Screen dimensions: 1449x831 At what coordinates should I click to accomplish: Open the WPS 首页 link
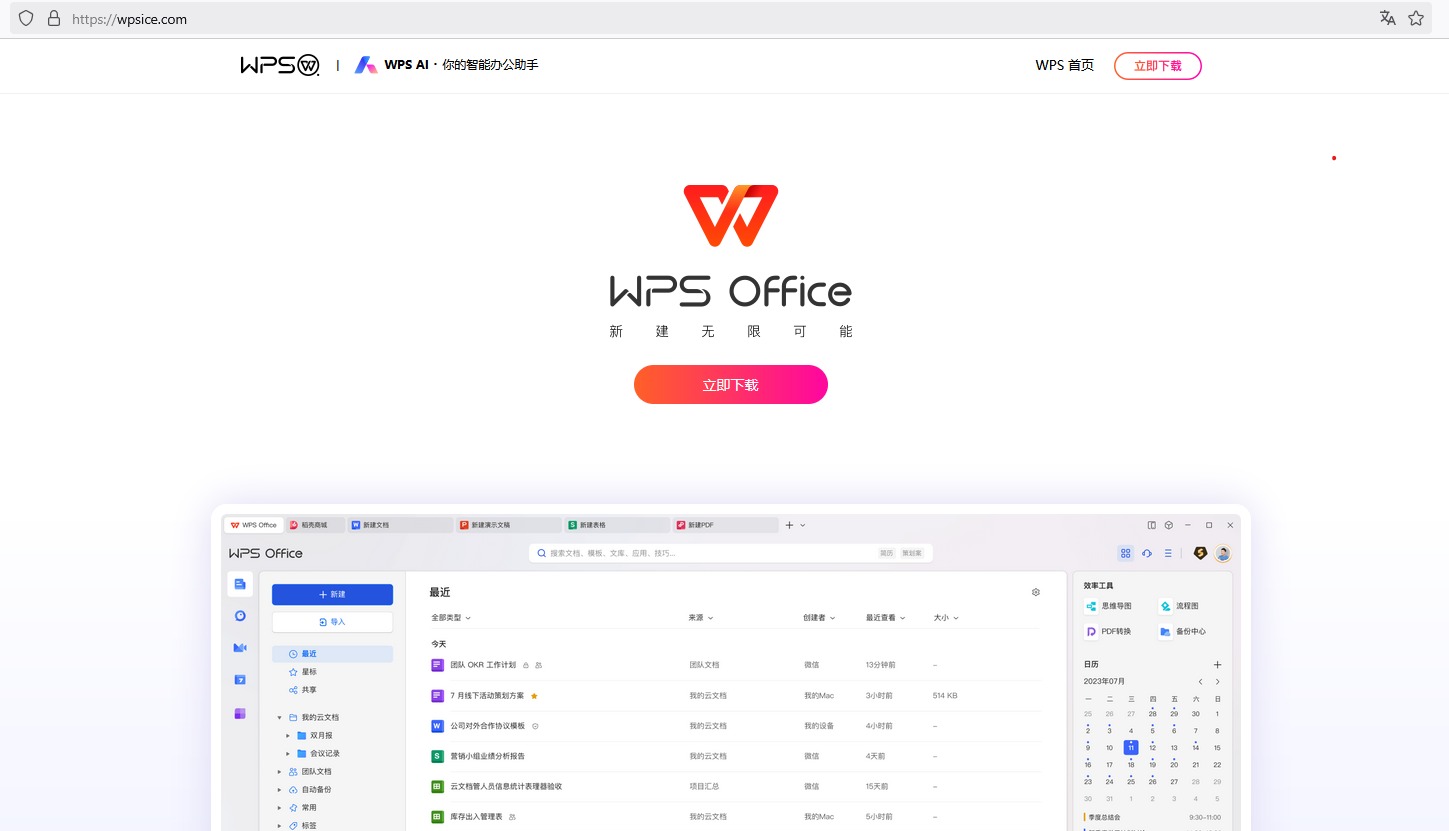(1064, 65)
